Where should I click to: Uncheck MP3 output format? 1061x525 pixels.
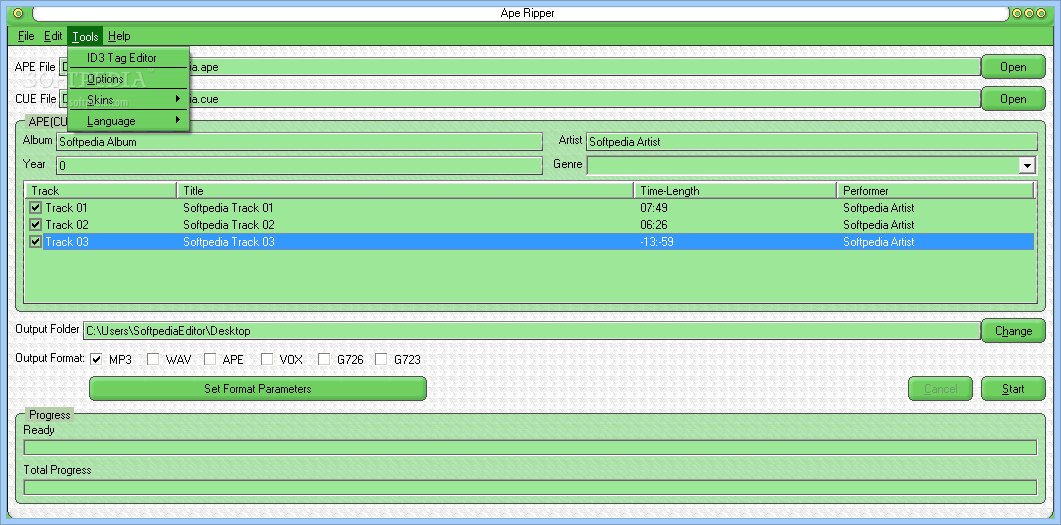(95, 359)
